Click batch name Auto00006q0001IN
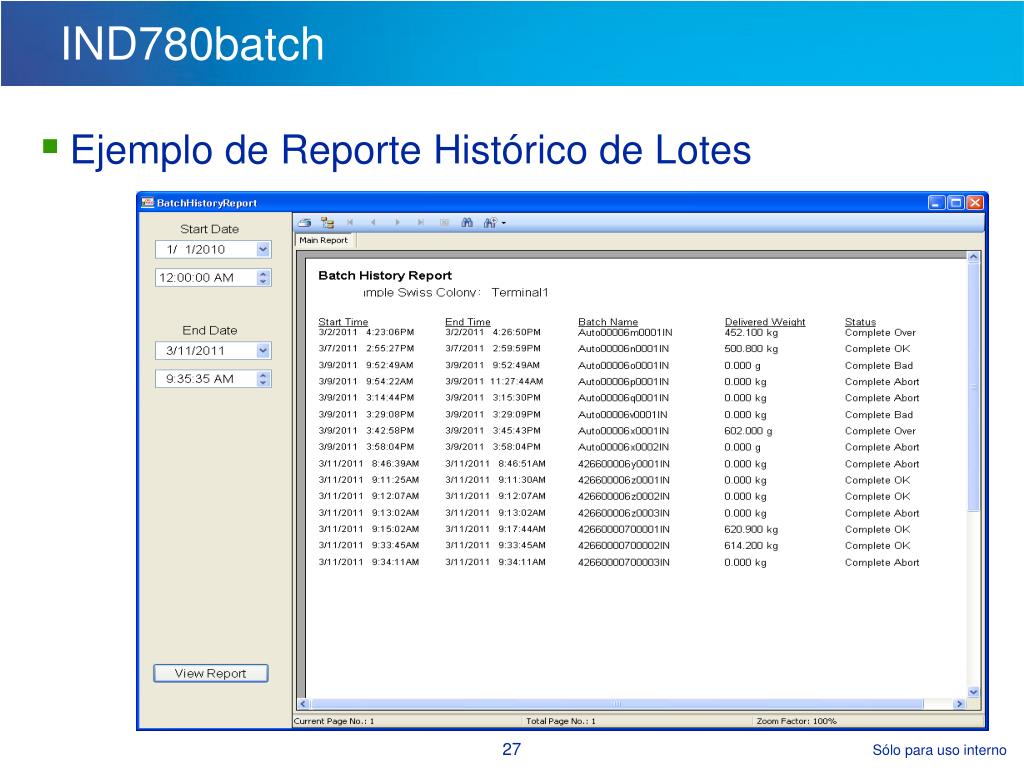 point(624,398)
